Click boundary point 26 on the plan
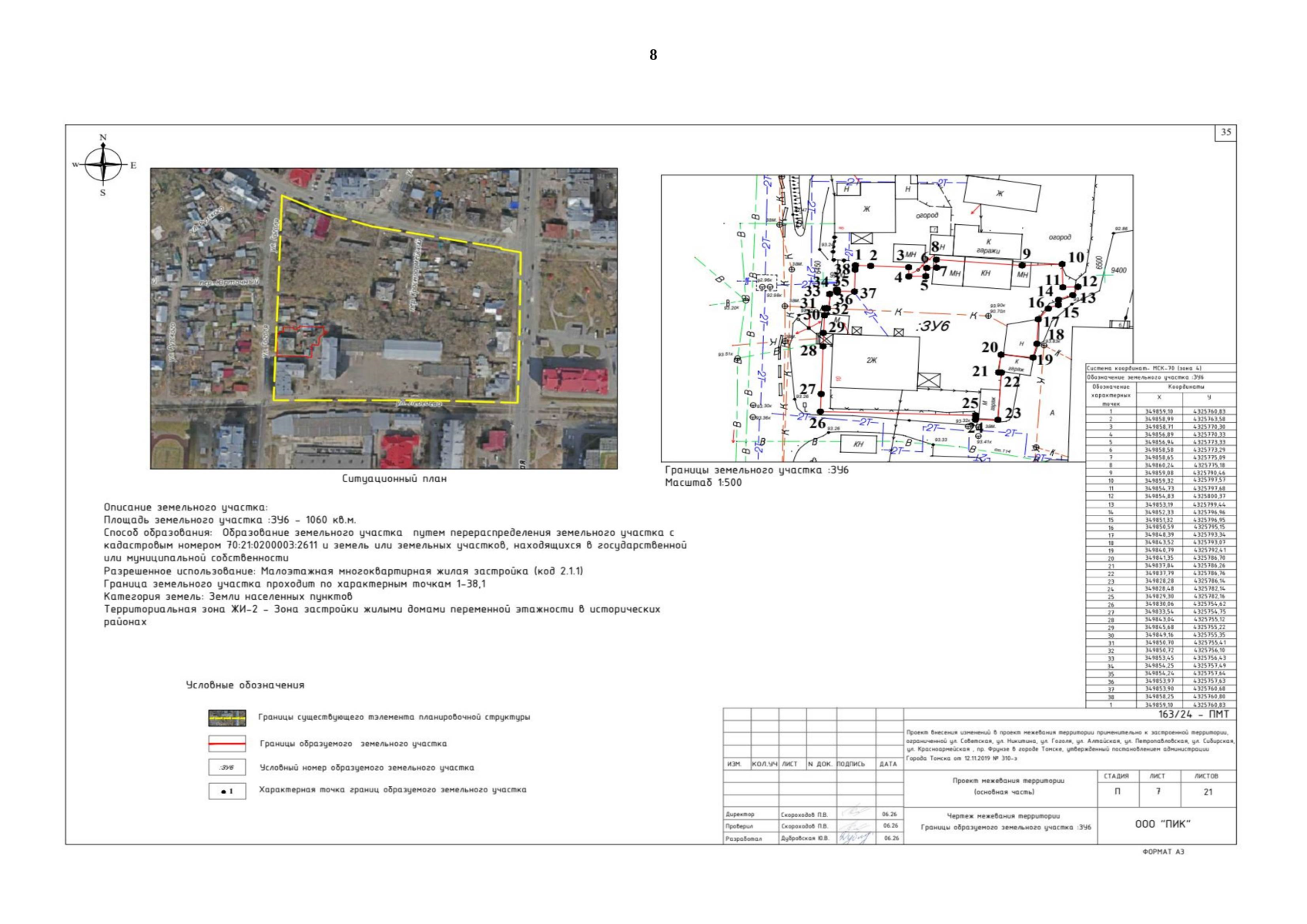1307x924 pixels. [820, 413]
